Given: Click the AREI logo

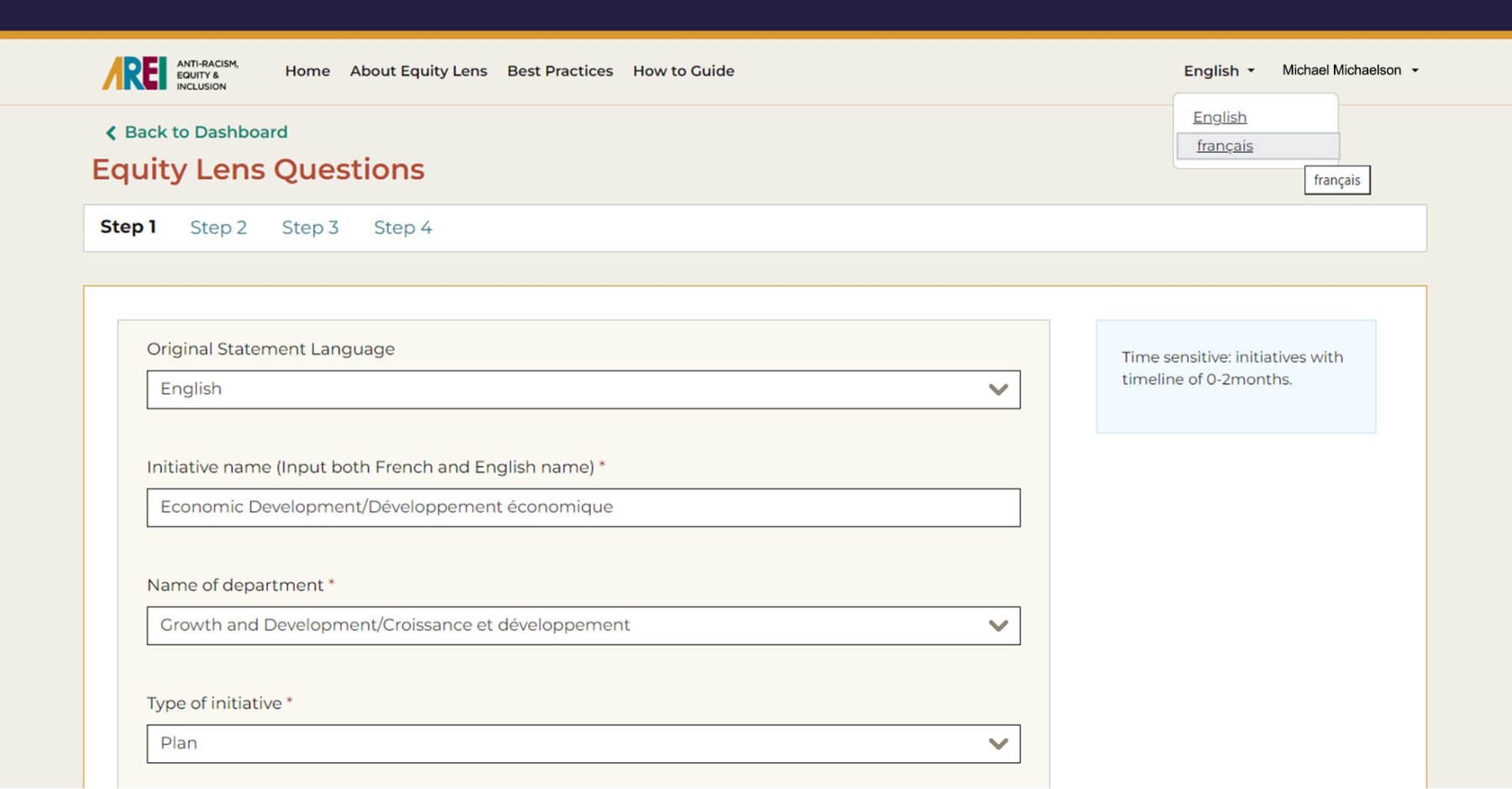Looking at the screenshot, I should [x=170, y=73].
